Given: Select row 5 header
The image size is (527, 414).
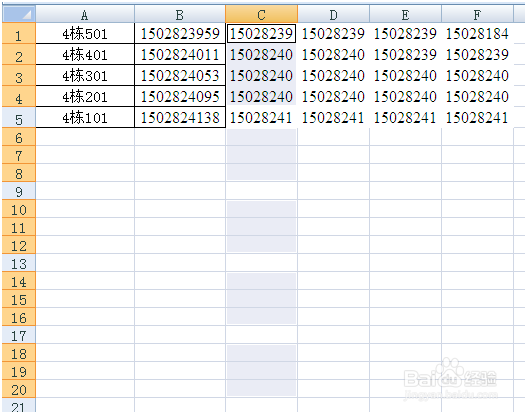Looking at the screenshot, I should pos(19,117).
